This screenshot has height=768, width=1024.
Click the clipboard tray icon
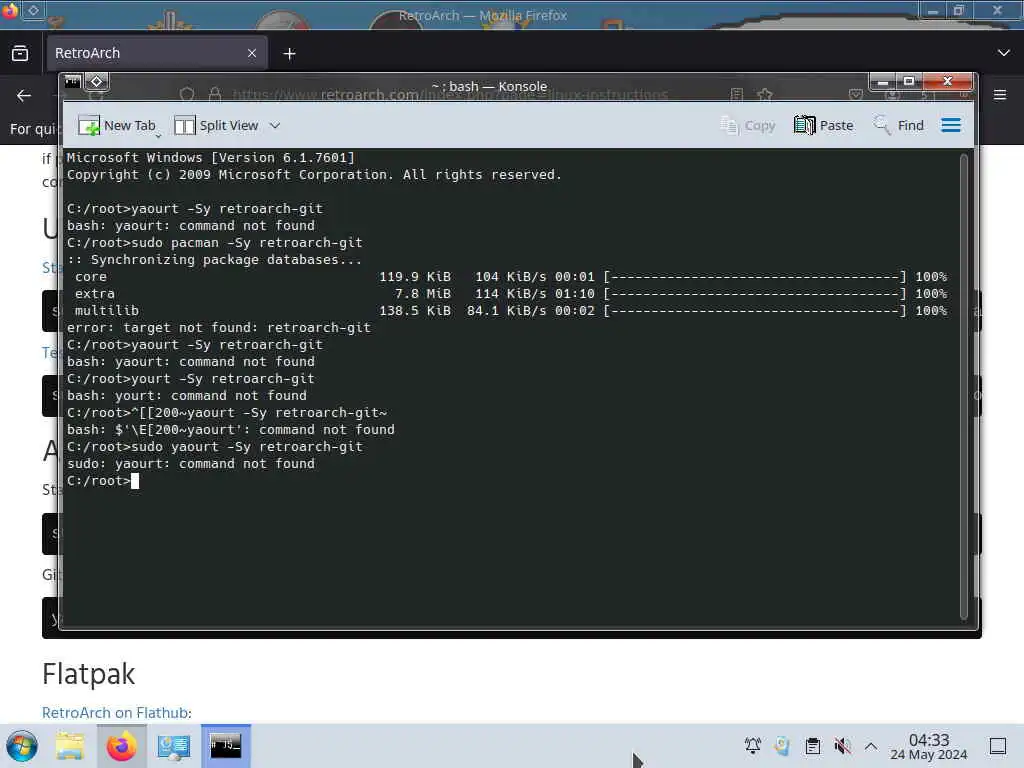(x=812, y=745)
